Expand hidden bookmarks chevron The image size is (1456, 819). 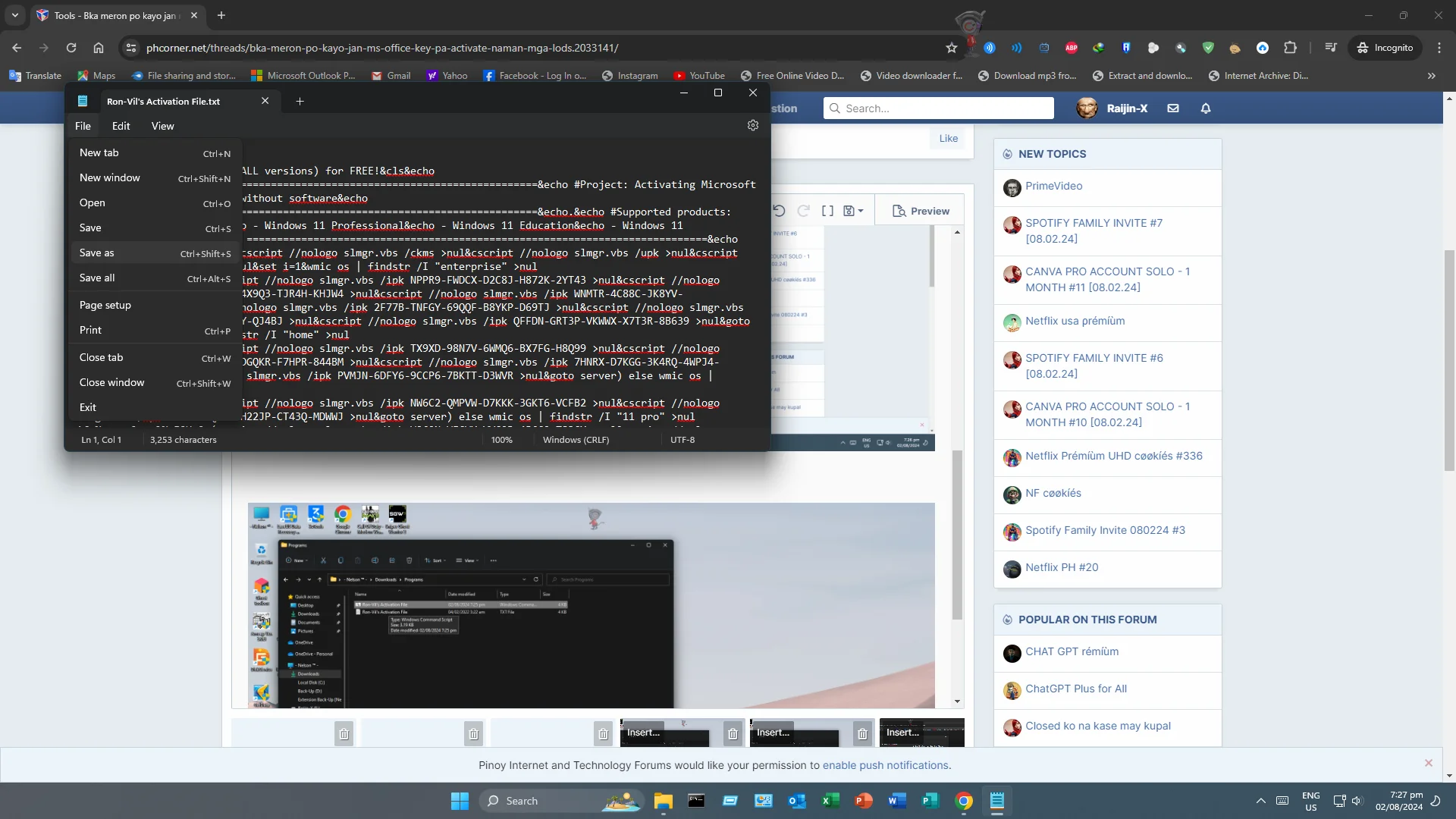[1432, 76]
